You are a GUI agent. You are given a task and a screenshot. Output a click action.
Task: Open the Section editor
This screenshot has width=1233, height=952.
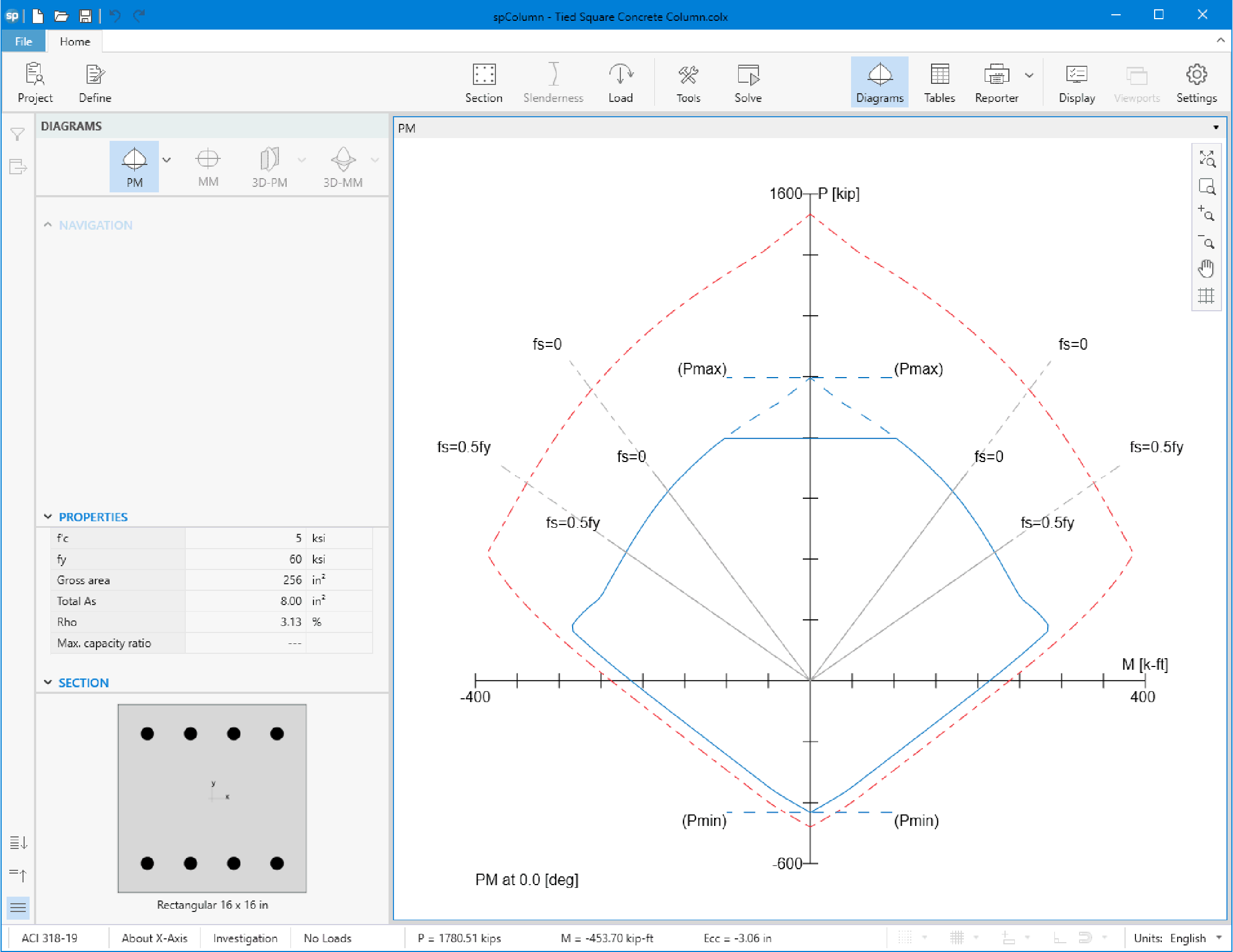click(x=484, y=82)
